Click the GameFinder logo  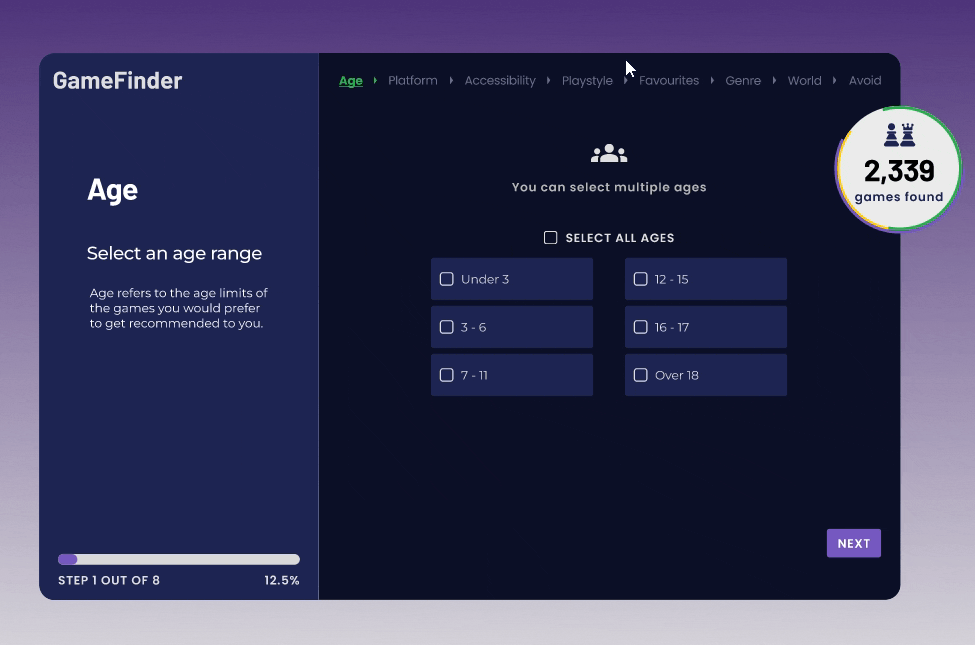pyautogui.click(x=117, y=80)
